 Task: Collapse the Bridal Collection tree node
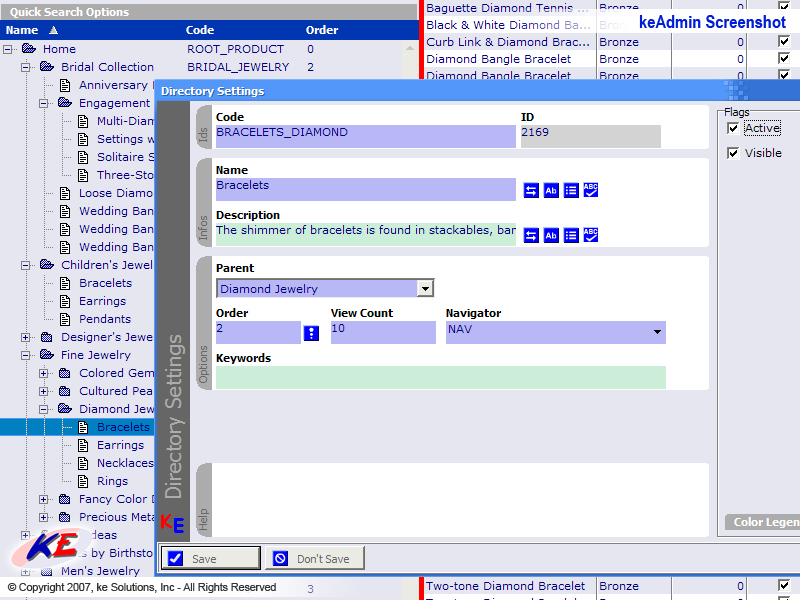click(x=26, y=67)
